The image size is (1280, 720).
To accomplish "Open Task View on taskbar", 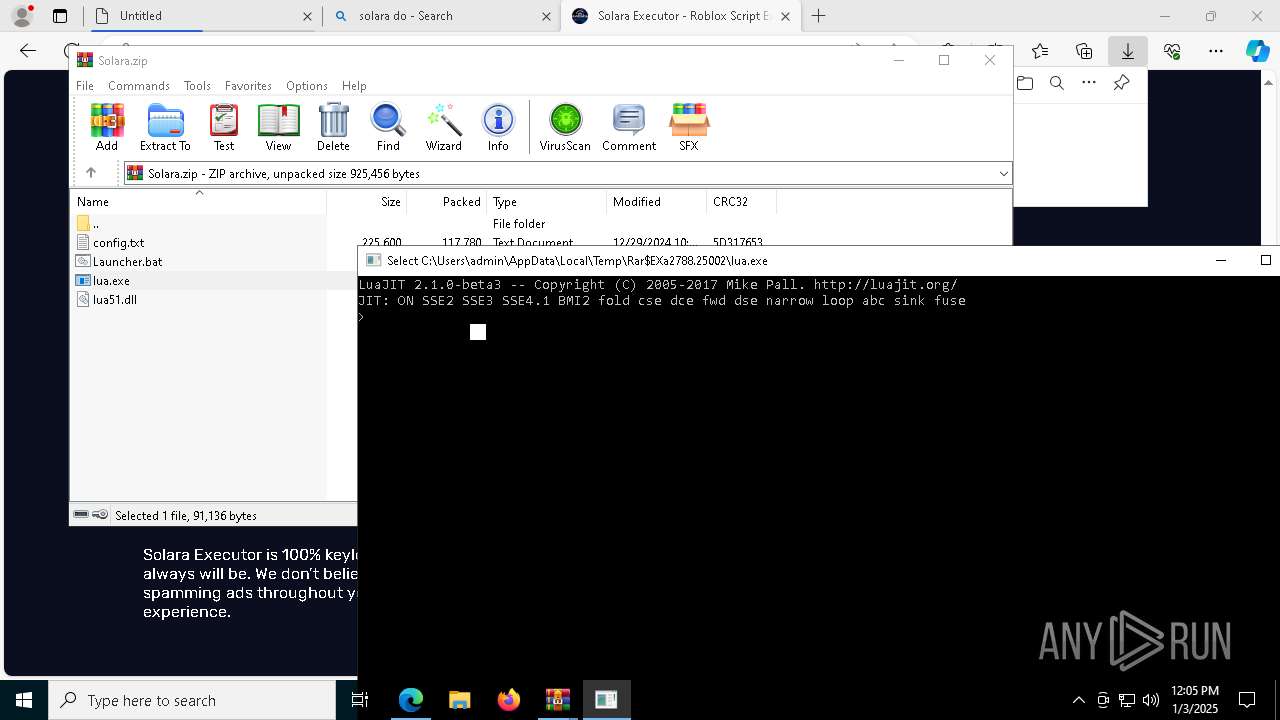I will (x=360, y=700).
